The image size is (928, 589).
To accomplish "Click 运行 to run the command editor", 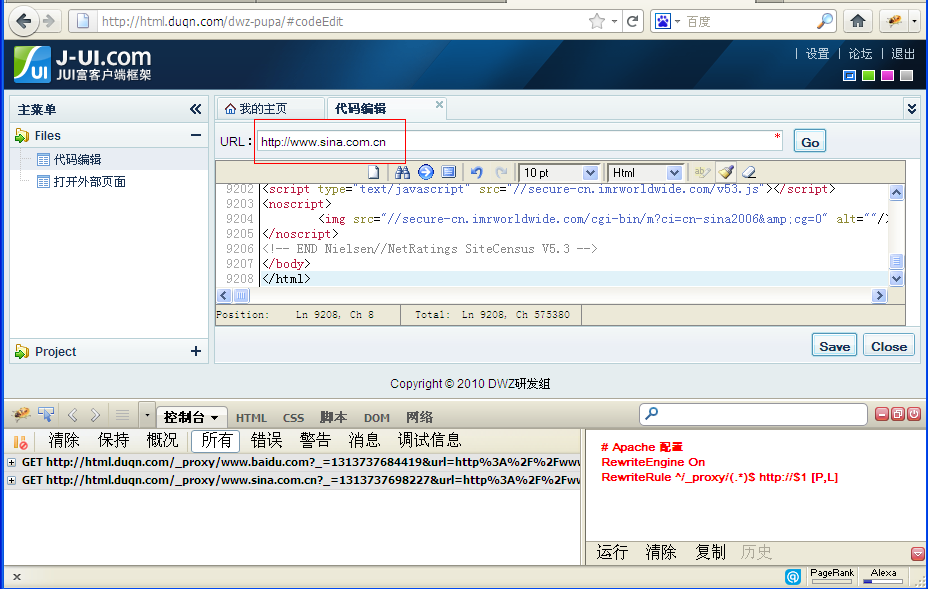I will pos(612,552).
